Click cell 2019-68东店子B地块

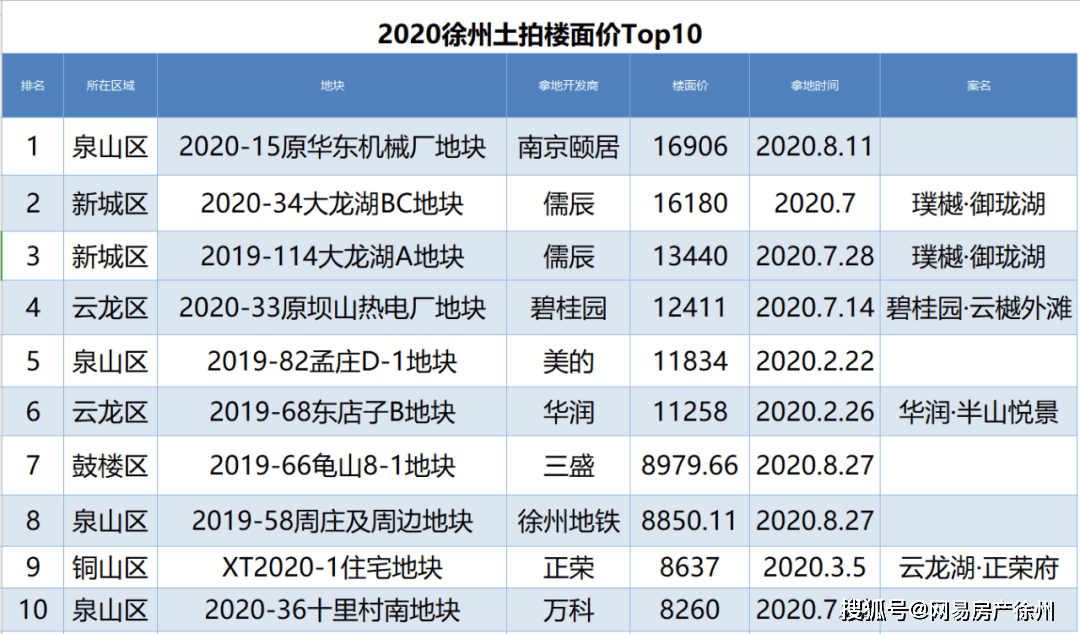[332, 412]
